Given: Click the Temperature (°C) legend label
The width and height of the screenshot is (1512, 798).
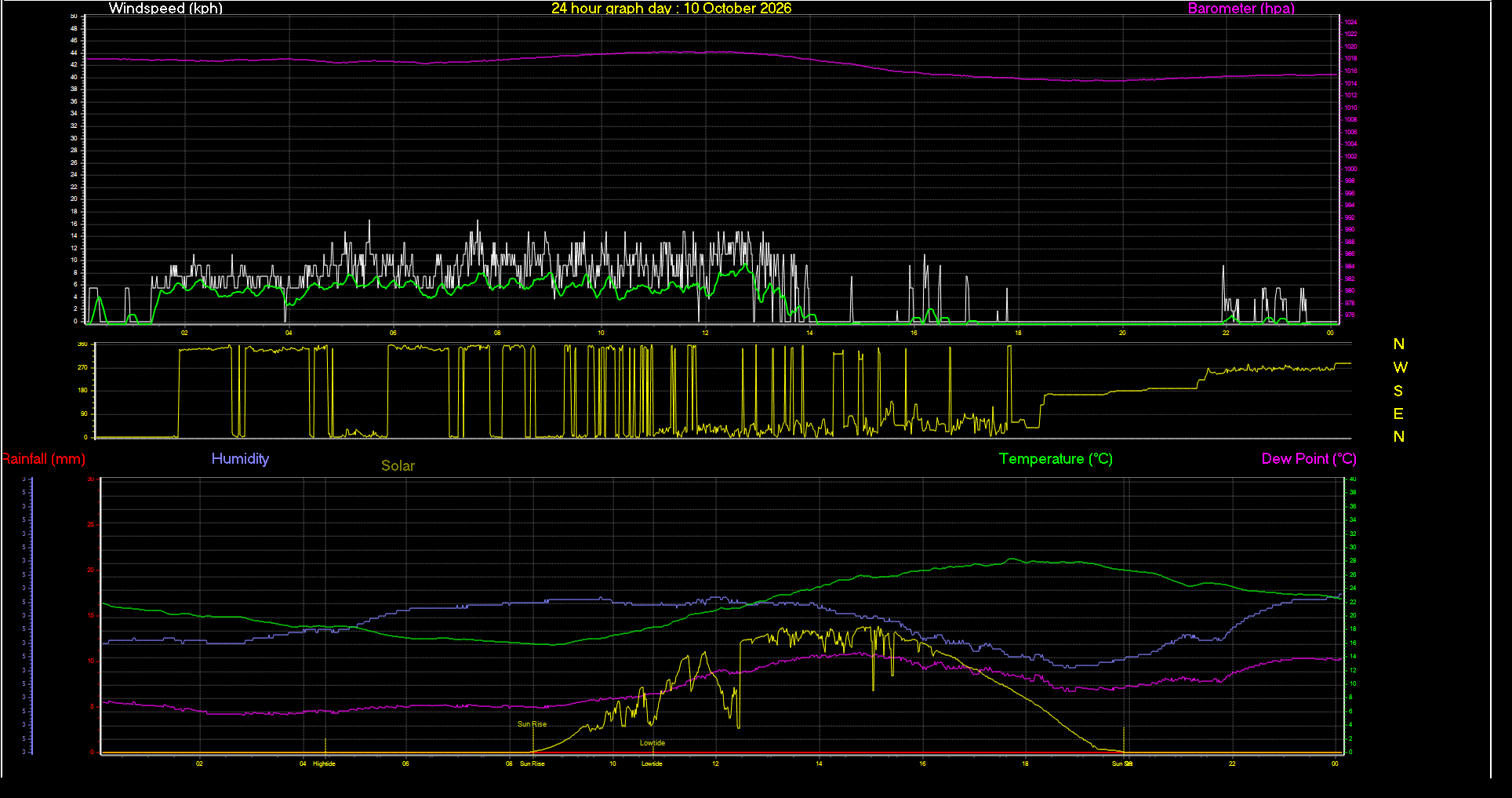Looking at the screenshot, I should pyautogui.click(x=1056, y=459).
